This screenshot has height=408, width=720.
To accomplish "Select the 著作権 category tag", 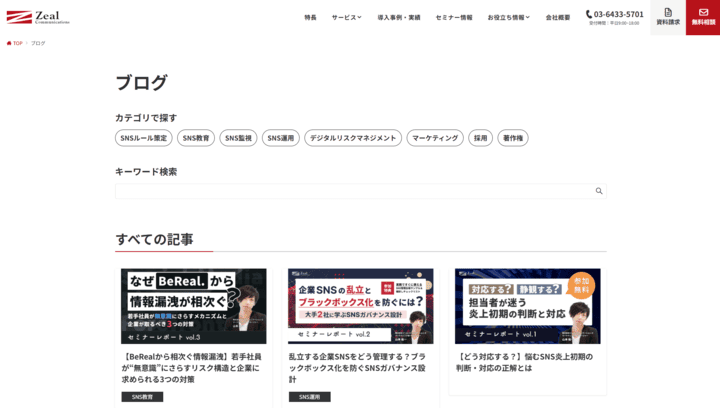I will click(513, 138).
